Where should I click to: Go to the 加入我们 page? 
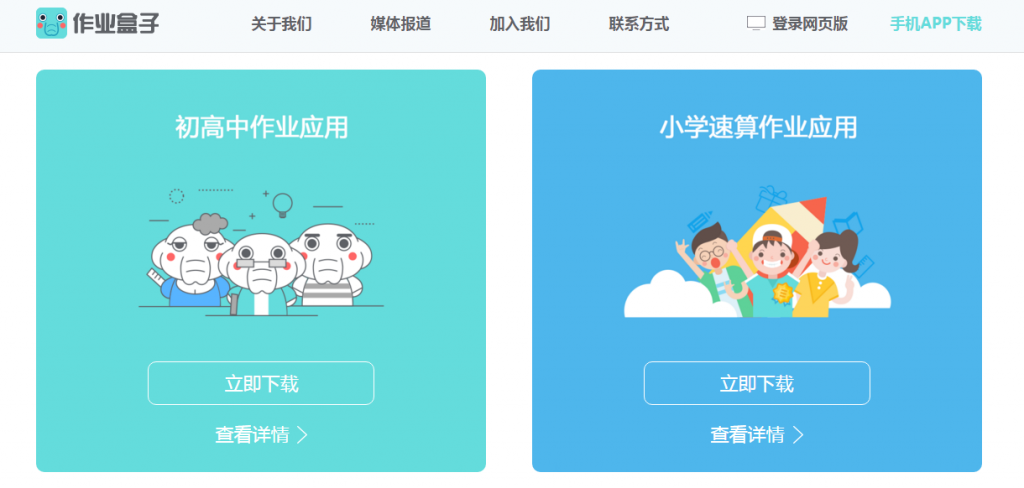pyautogui.click(x=520, y=25)
